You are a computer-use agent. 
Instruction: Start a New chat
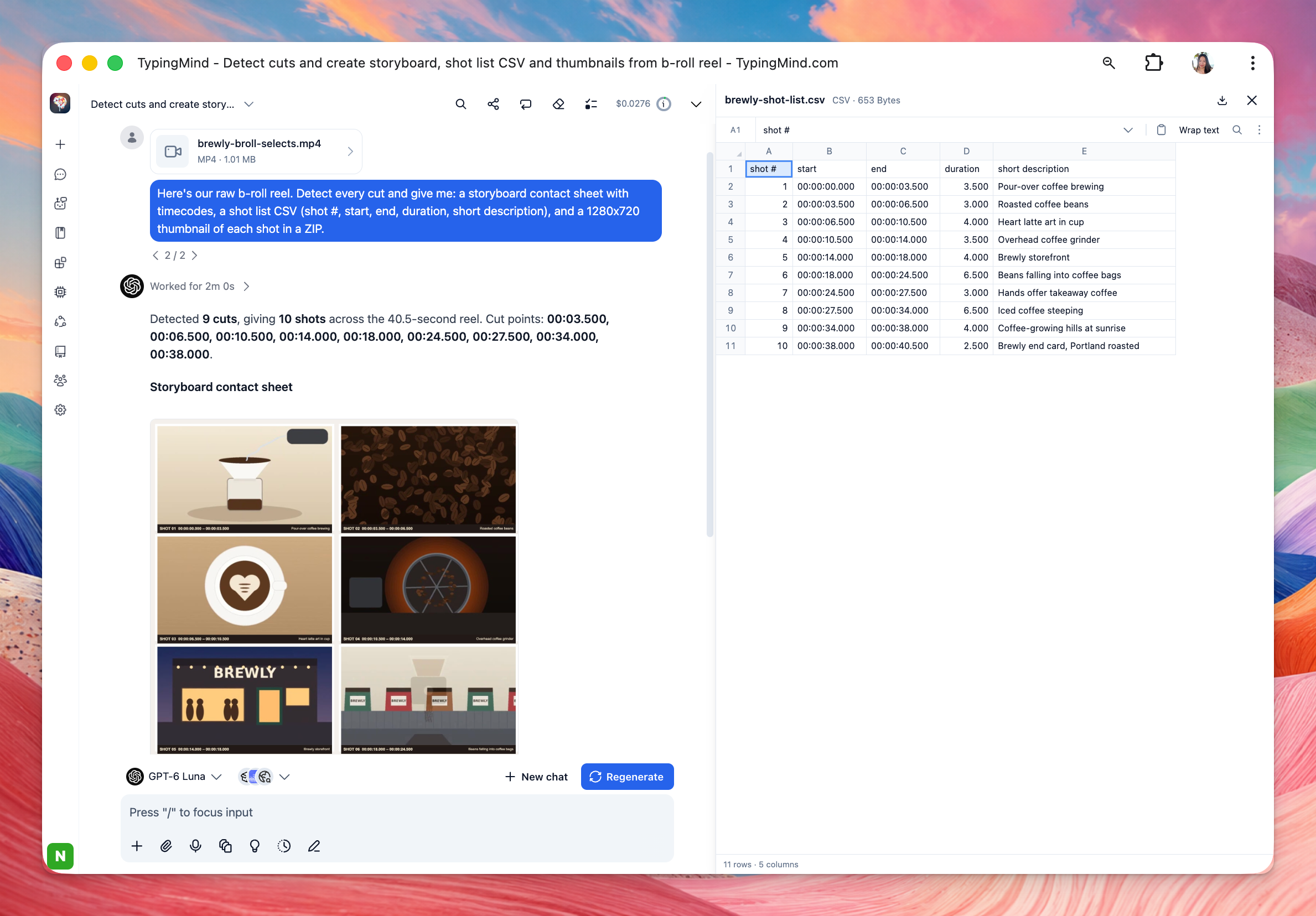[536, 776]
